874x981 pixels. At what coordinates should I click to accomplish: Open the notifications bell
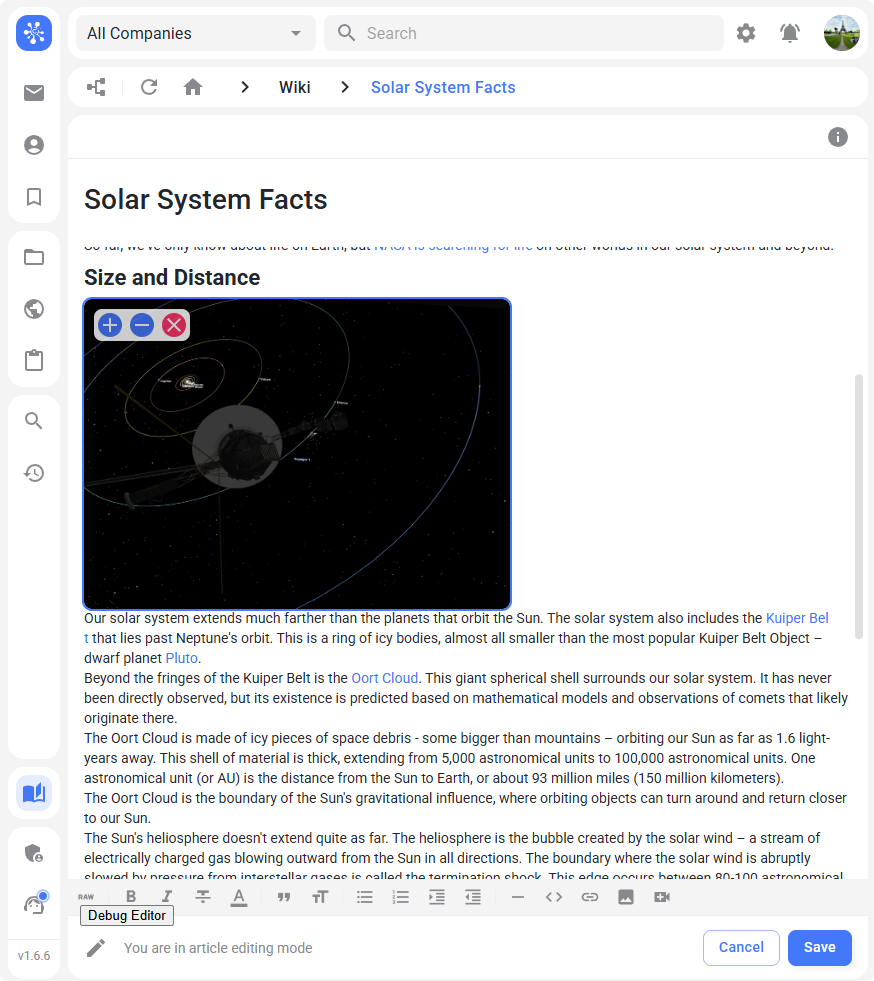pos(790,33)
